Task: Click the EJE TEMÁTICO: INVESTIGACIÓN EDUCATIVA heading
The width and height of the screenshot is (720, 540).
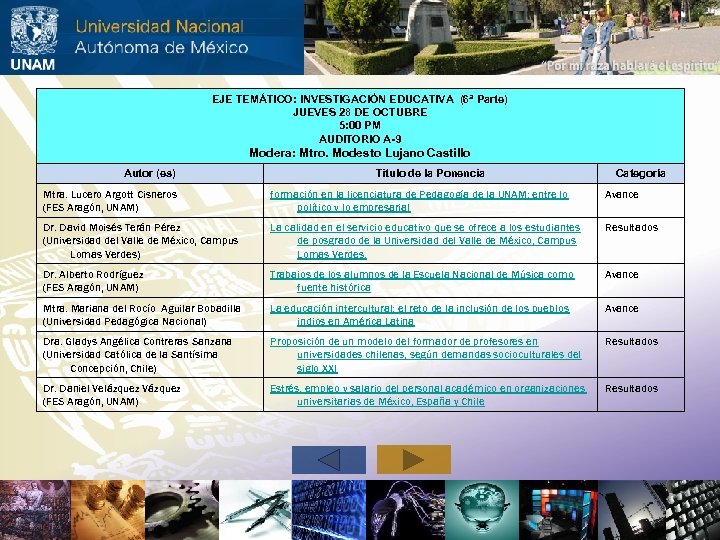Action: pos(360,99)
